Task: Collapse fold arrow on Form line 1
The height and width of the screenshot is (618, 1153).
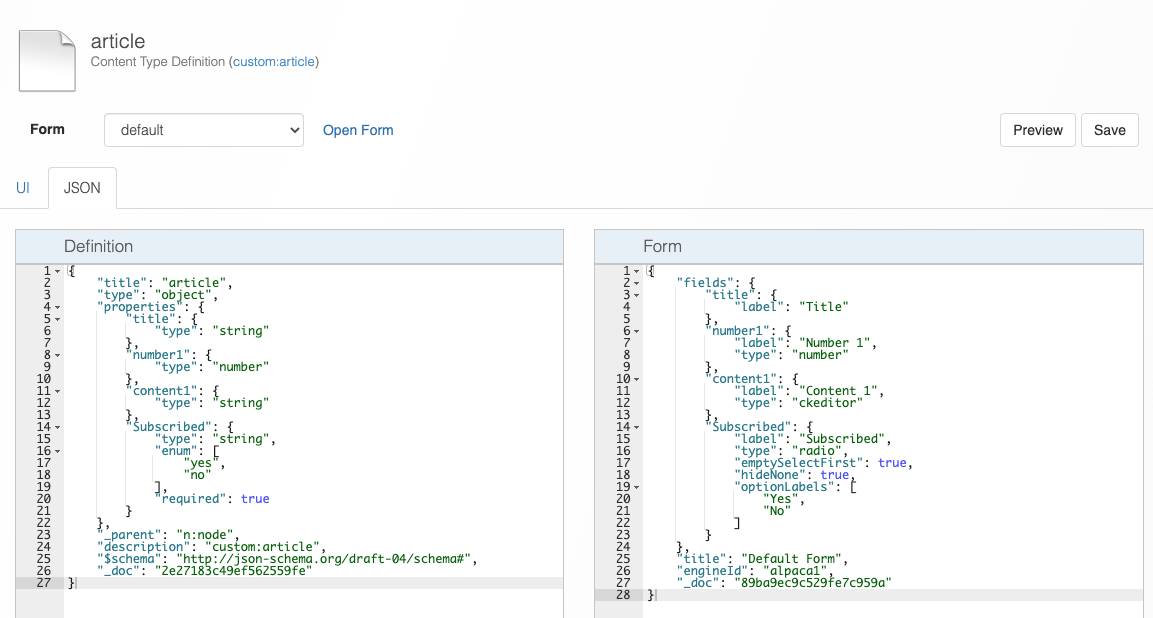Action: (x=637, y=271)
